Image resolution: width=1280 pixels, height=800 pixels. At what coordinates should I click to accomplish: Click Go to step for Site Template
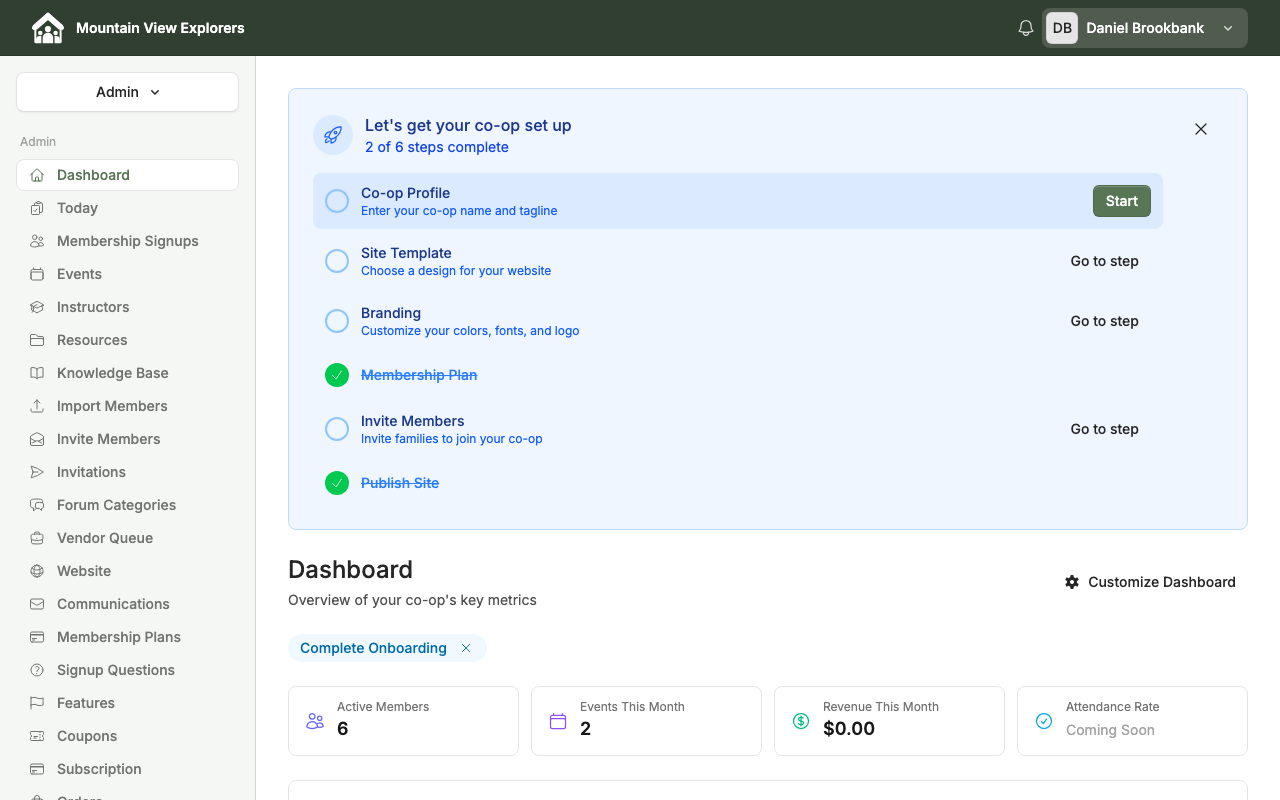coord(1105,261)
